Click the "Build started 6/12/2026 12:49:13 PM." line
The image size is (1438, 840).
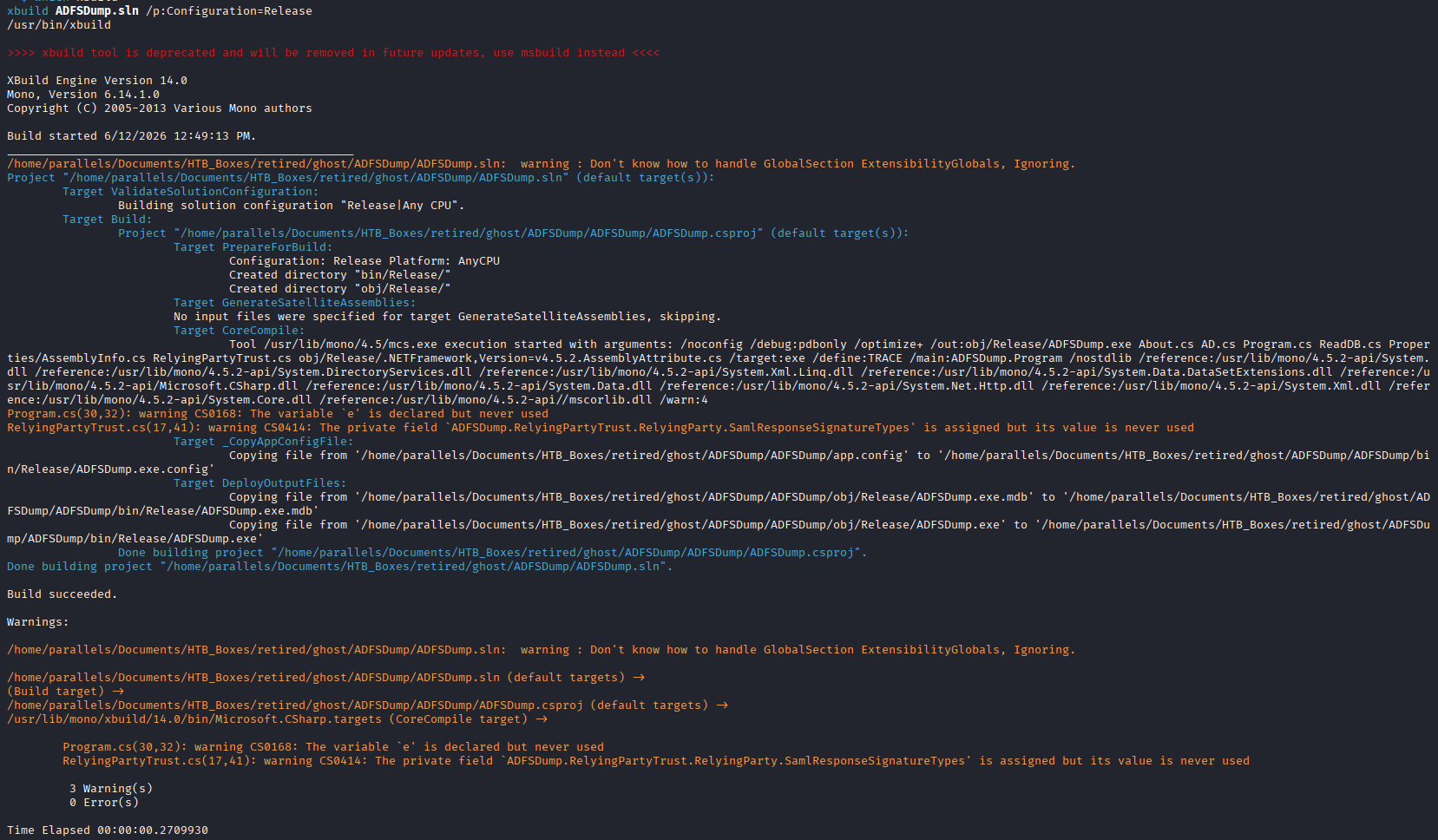tap(132, 136)
